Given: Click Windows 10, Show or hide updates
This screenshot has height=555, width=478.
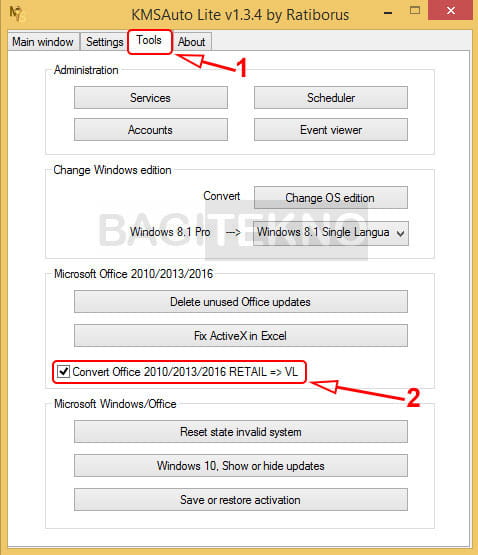Looking at the screenshot, I should pos(241,466).
